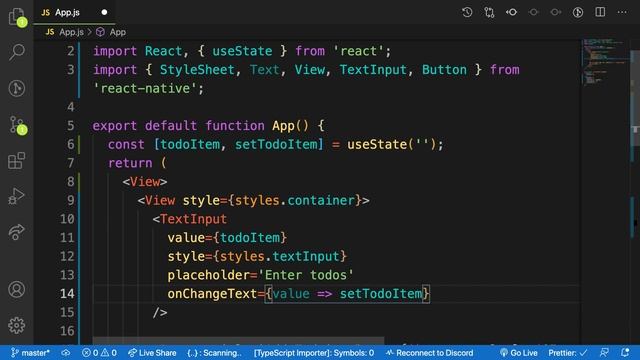Click the synchronize changes cloud icon

click(66, 353)
